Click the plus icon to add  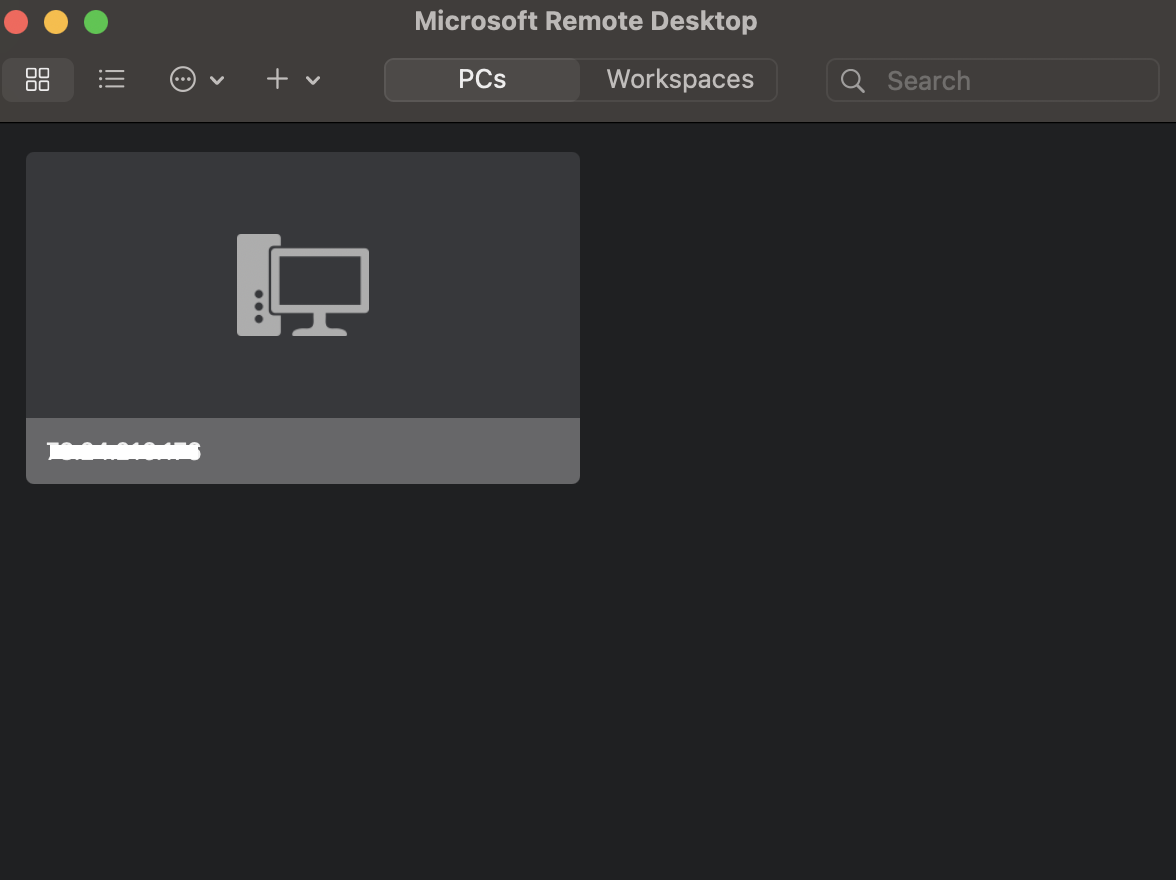coord(278,80)
